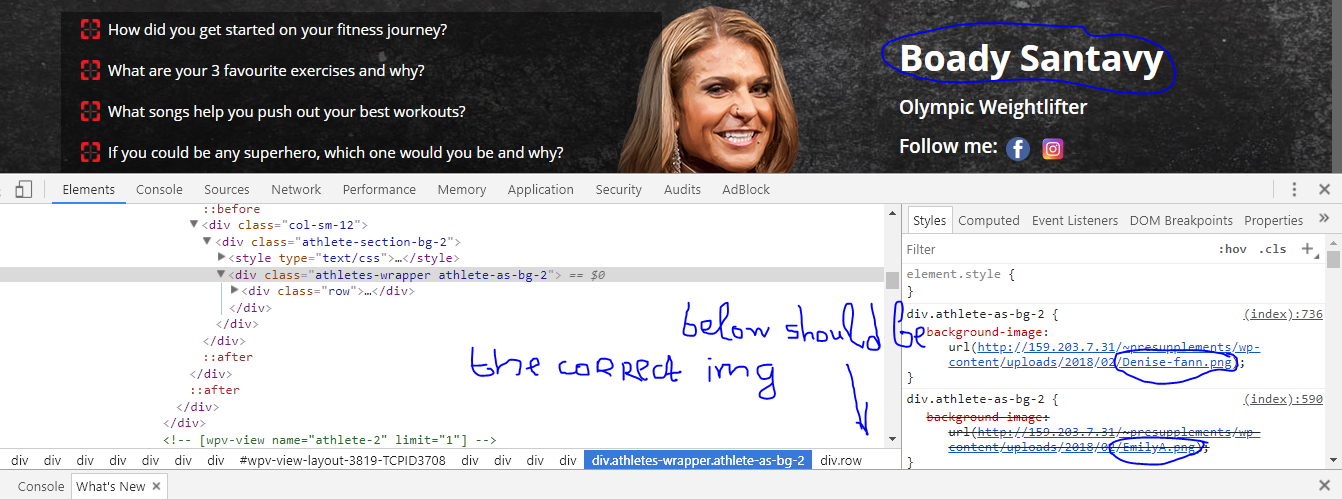Collapse the athlete-section-bg-2 div node

point(208,241)
